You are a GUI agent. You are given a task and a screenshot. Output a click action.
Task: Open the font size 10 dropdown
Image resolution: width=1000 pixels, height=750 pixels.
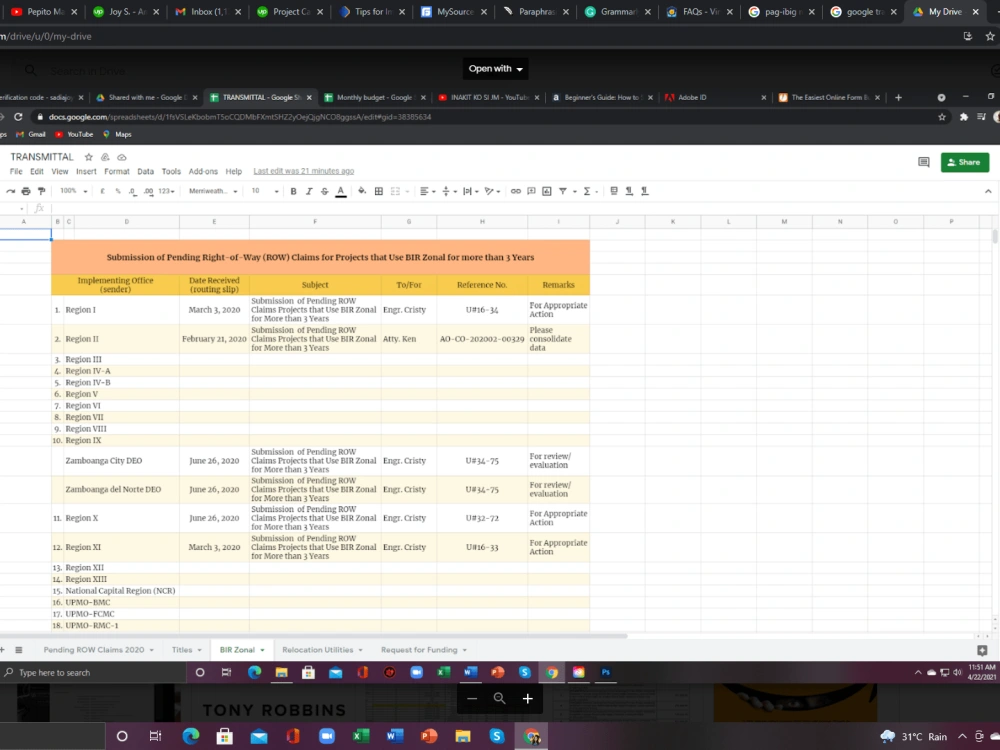(x=265, y=191)
